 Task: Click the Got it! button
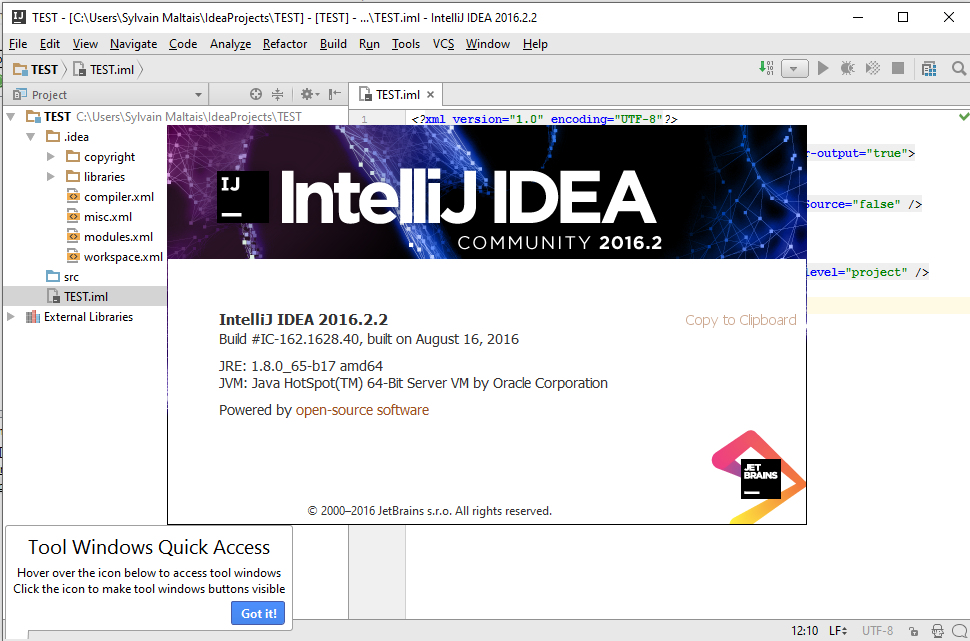pos(258,613)
